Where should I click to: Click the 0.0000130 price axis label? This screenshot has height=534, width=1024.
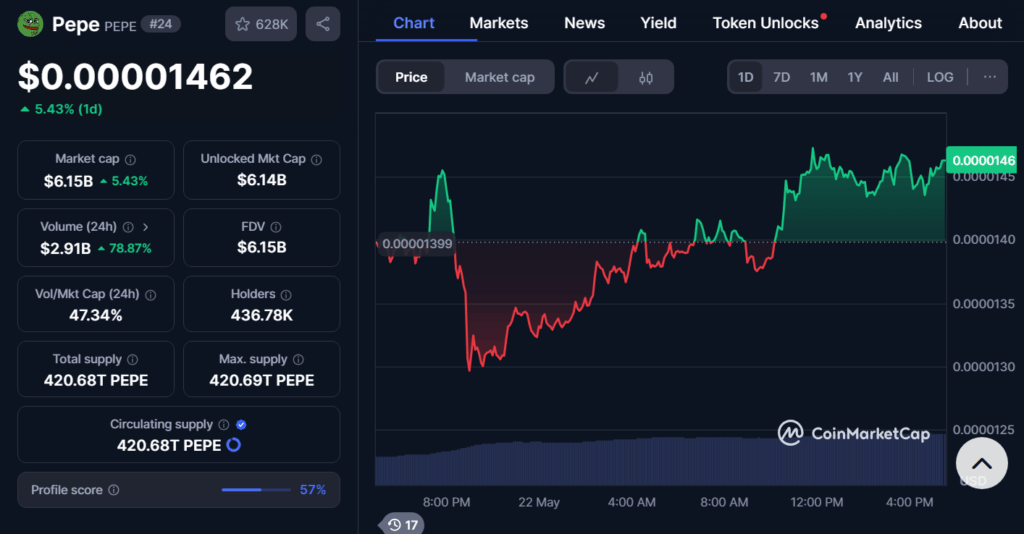[x=984, y=368]
